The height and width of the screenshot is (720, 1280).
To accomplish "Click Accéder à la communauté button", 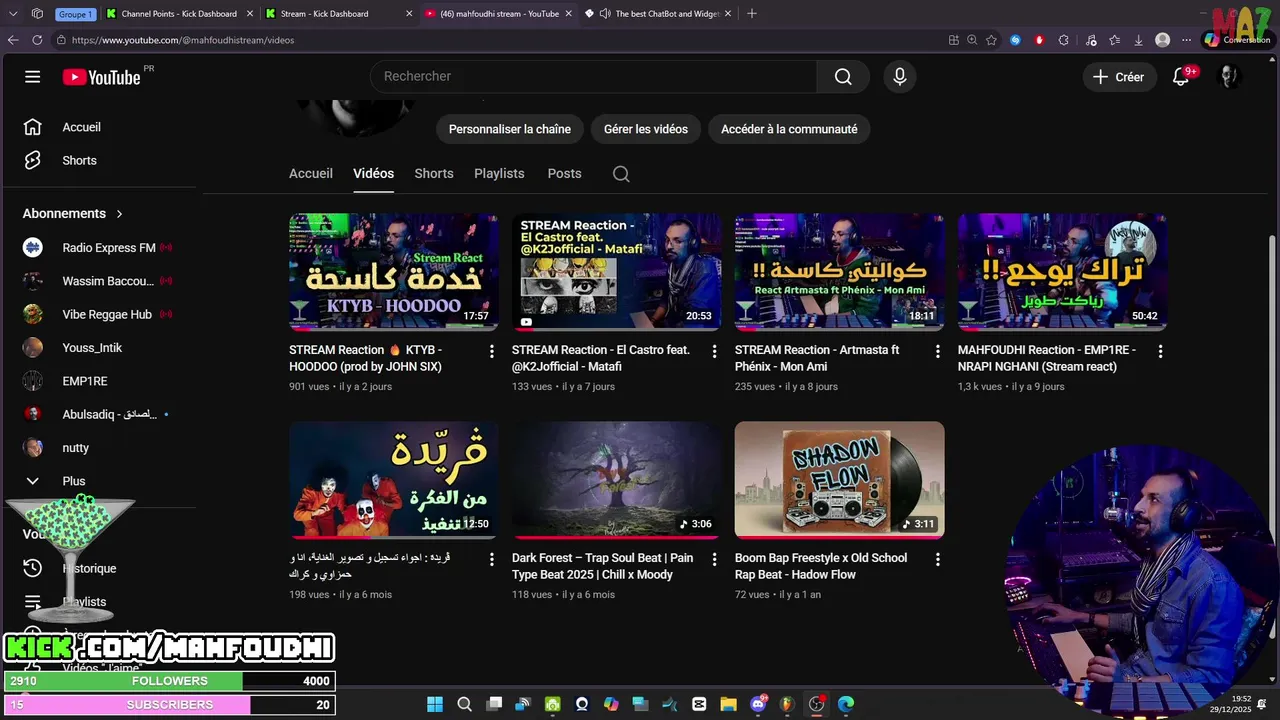I will click(x=789, y=129).
